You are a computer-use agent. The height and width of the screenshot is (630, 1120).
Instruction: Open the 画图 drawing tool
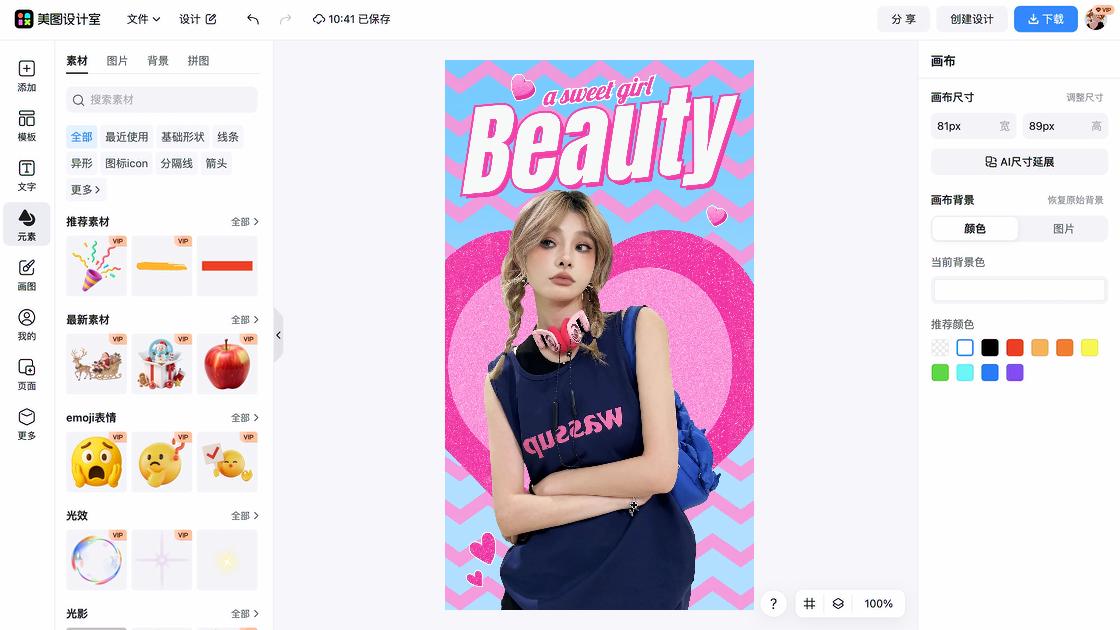click(x=27, y=274)
